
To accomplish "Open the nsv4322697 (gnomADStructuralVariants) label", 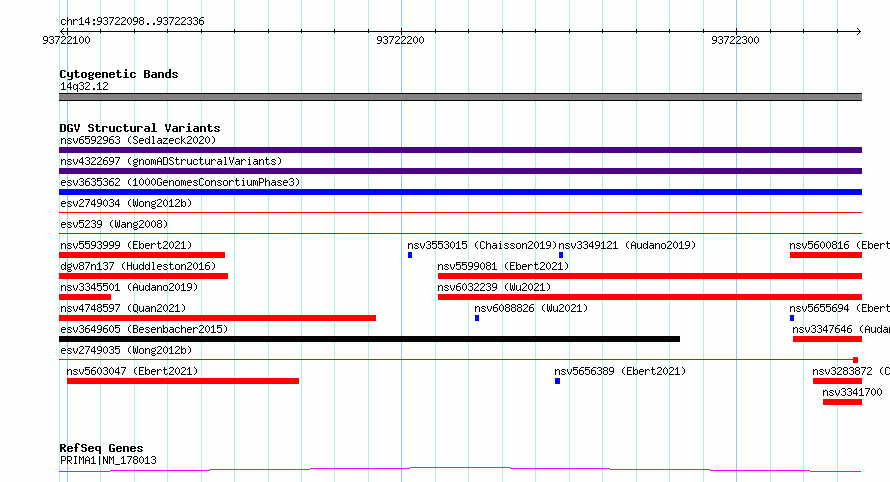I will point(171,161).
